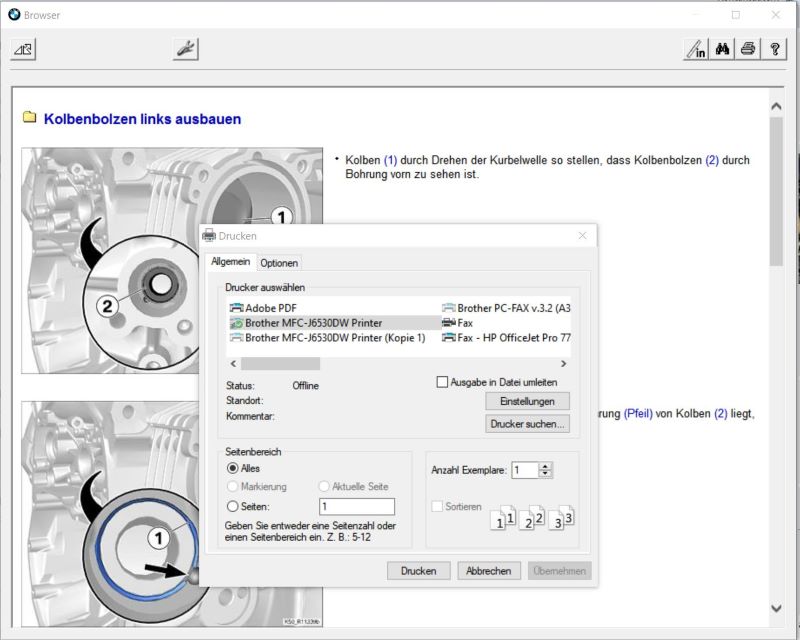Click the Drucker suchen... button
Viewport: 800px width, 640px height.
point(527,424)
